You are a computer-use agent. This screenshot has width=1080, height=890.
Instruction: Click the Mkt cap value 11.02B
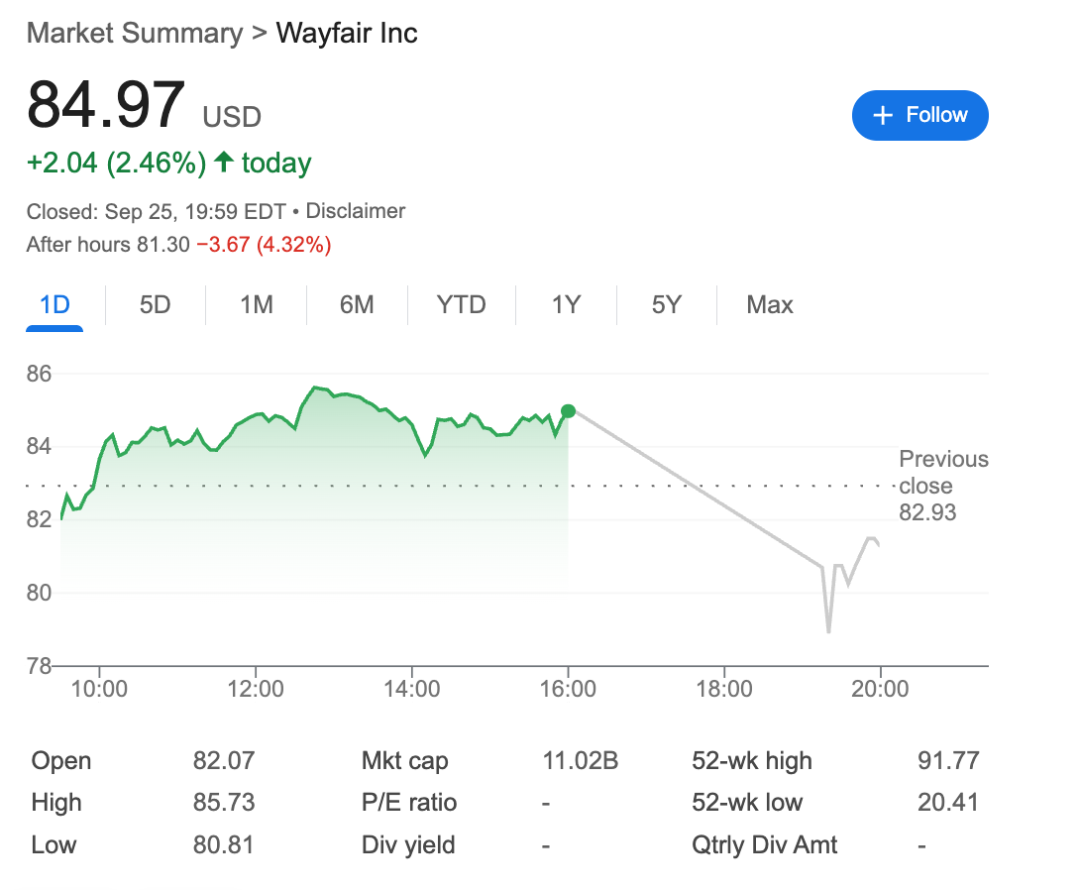click(580, 761)
